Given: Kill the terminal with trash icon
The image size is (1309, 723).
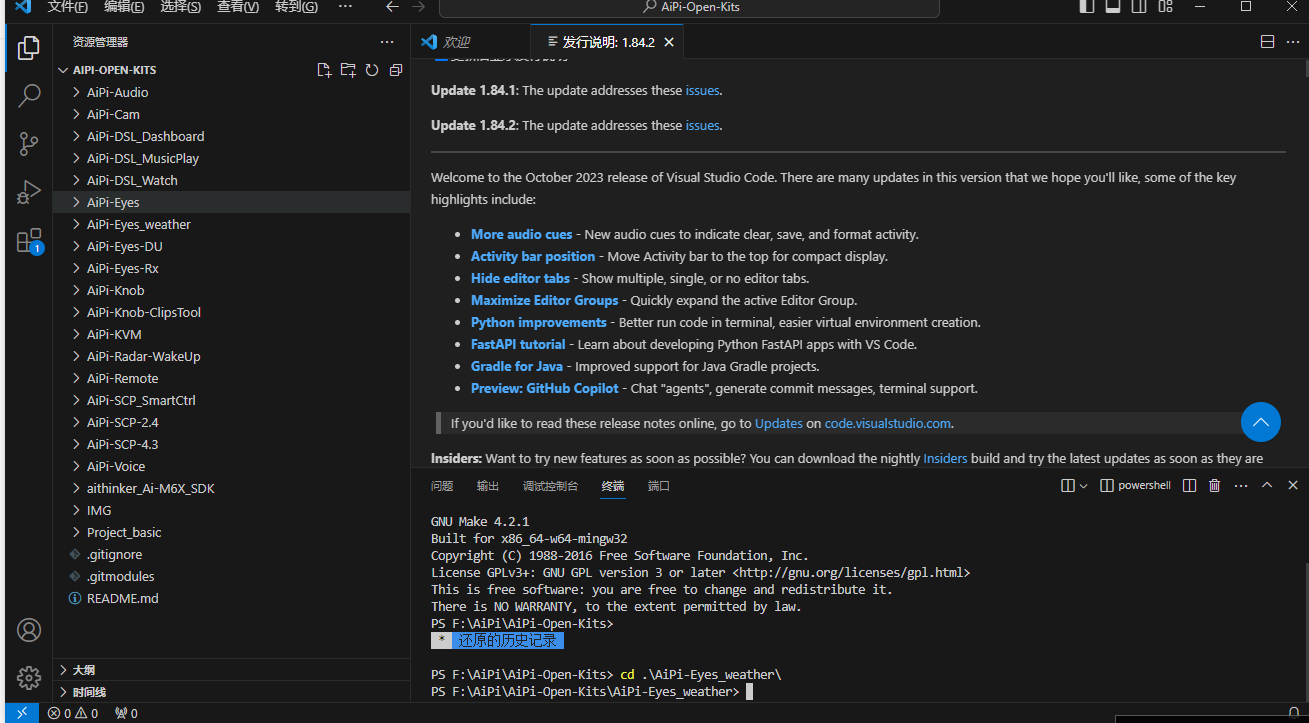Looking at the screenshot, I should pos(1214,486).
